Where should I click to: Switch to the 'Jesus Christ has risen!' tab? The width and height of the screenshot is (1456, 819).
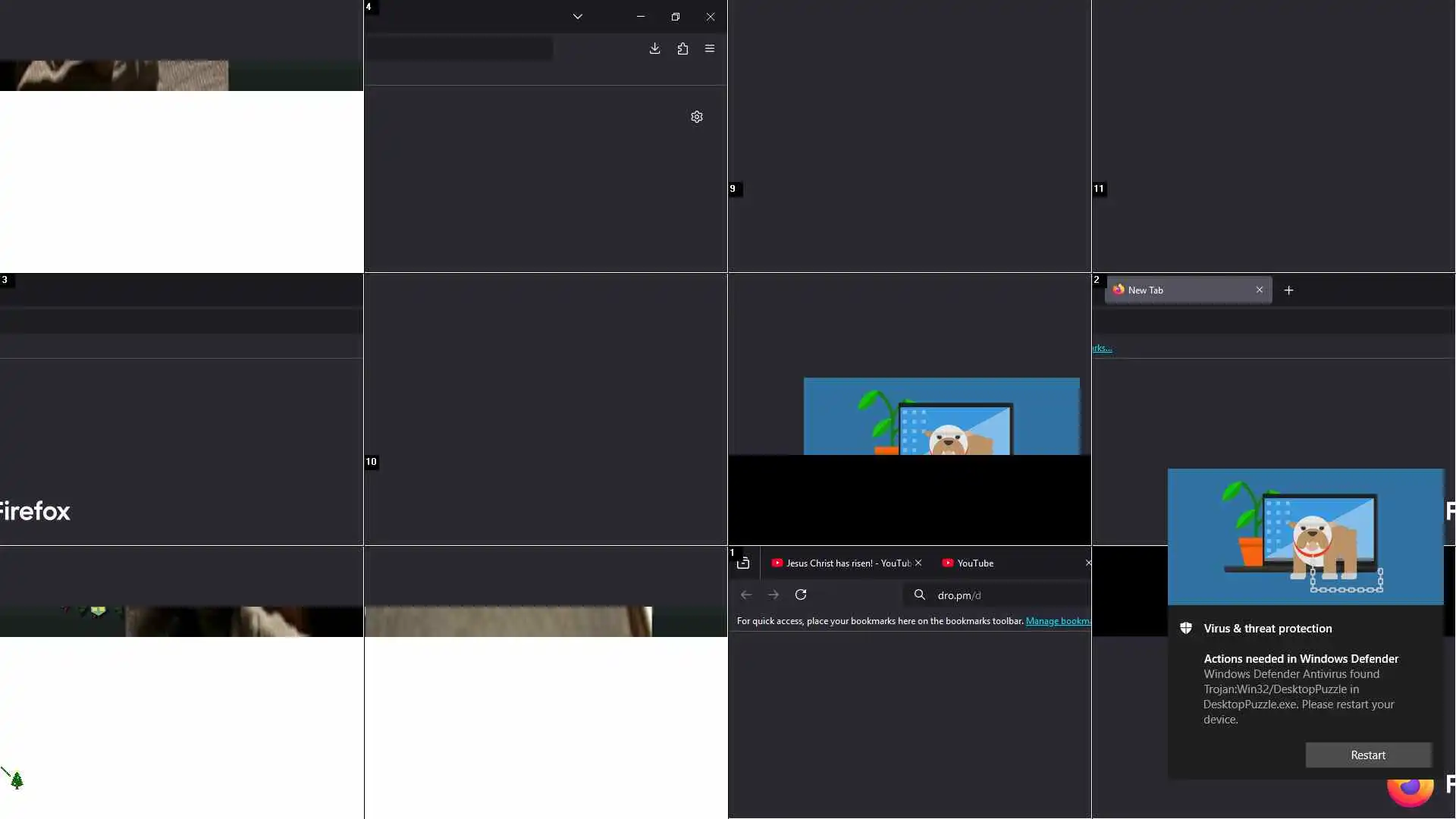[x=842, y=563]
